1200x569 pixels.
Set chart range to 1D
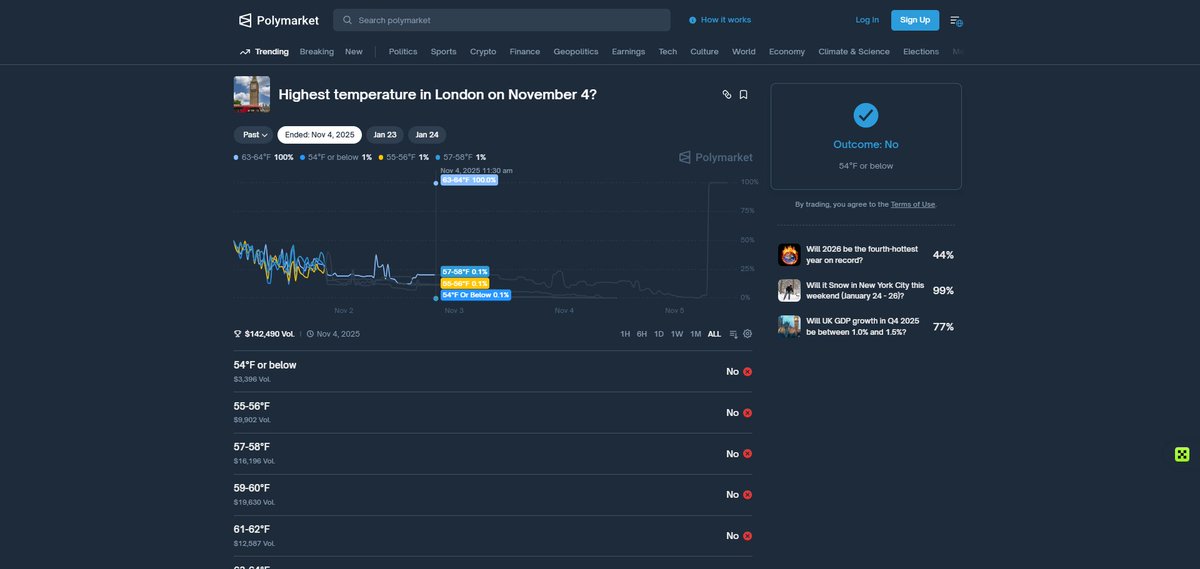[659, 334]
